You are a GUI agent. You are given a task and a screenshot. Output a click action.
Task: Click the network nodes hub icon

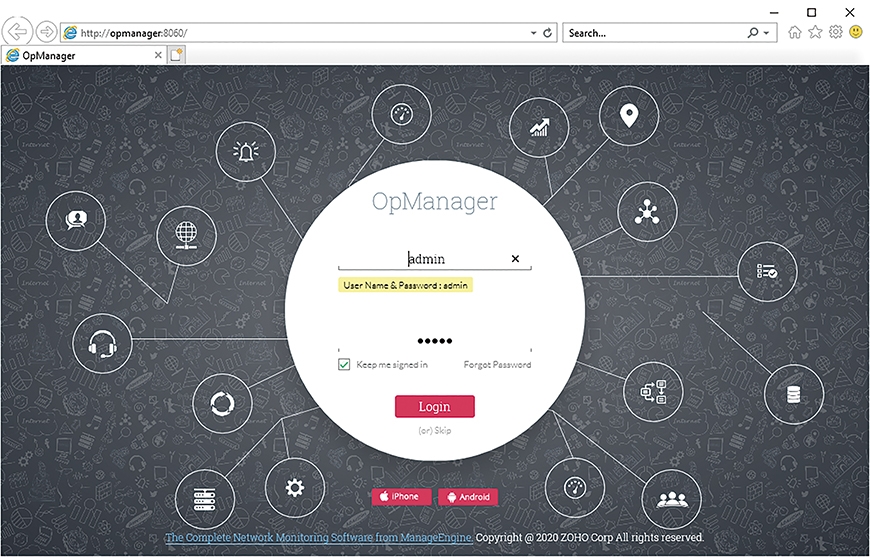(x=647, y=212)
